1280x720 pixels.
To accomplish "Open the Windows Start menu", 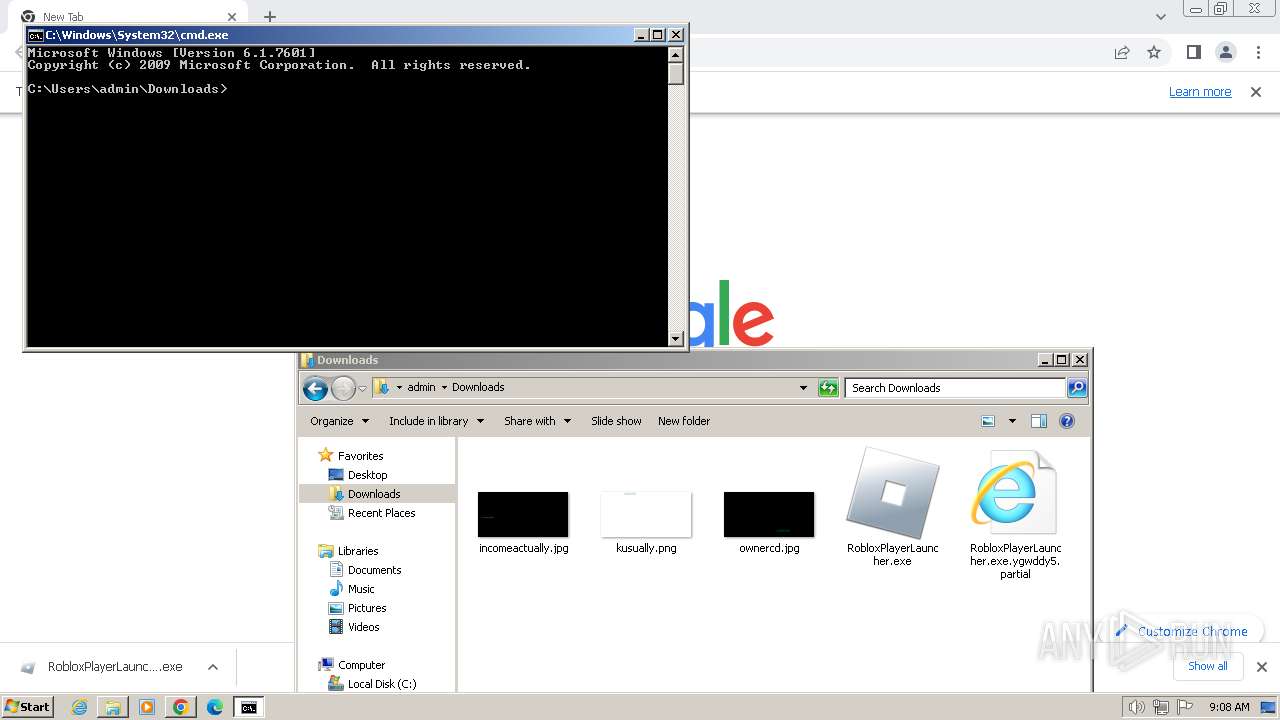I will coord(28,707).
